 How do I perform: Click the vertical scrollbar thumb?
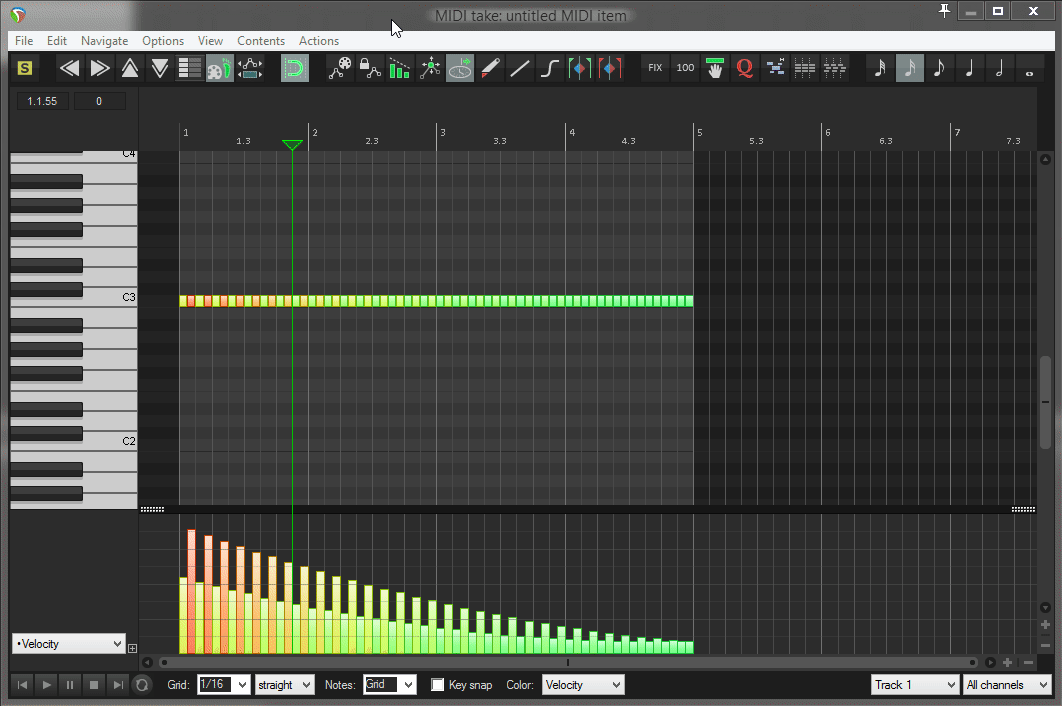point(1046,402)
